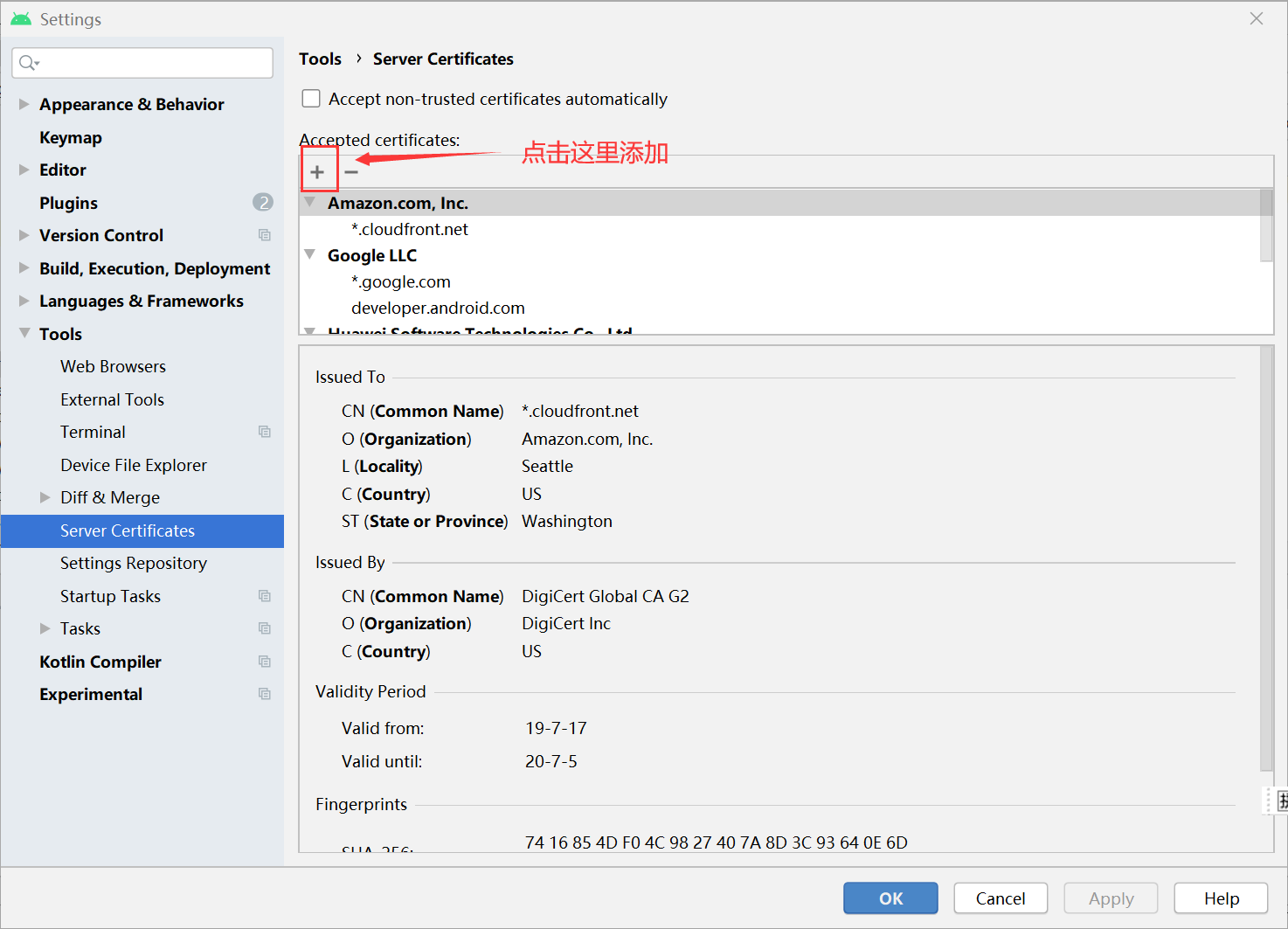Click the Plugins update count badge
Viewport: 1288px width, 929px height.
pos(263,202)
